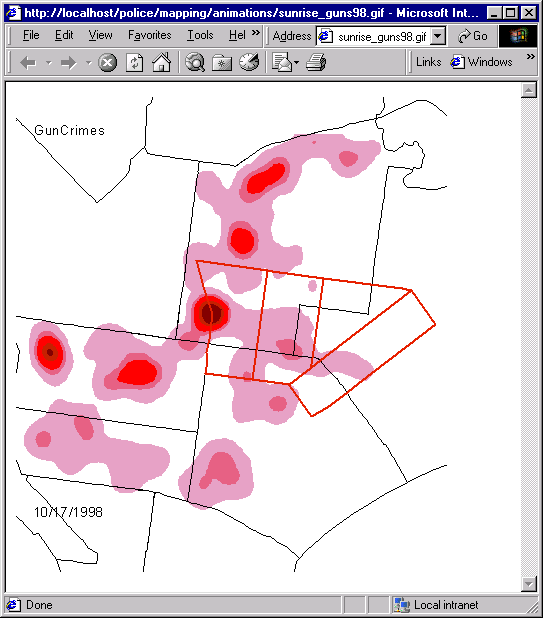Click the Back arrow toolbar icon
Screen dimensions: 543x618
pos(28,62)
